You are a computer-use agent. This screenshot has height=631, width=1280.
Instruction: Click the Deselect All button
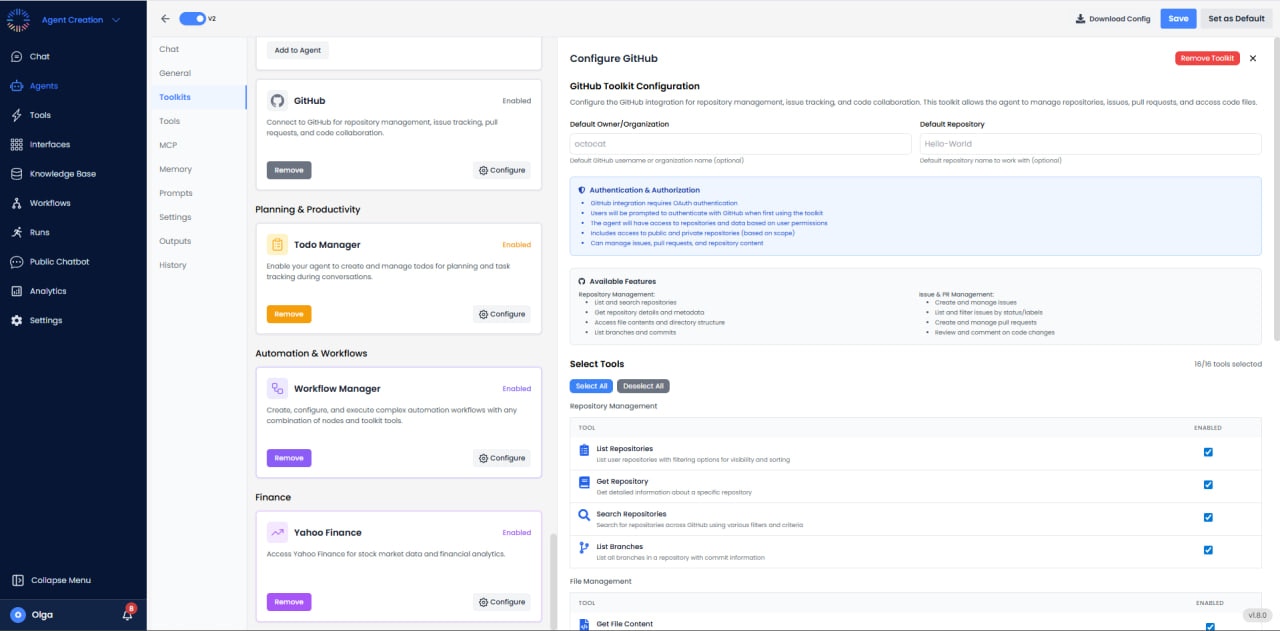[643, 385]
